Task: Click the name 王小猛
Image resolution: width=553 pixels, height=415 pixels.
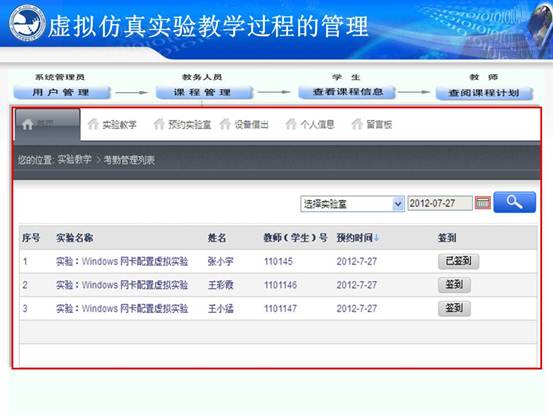Action: 220,309
